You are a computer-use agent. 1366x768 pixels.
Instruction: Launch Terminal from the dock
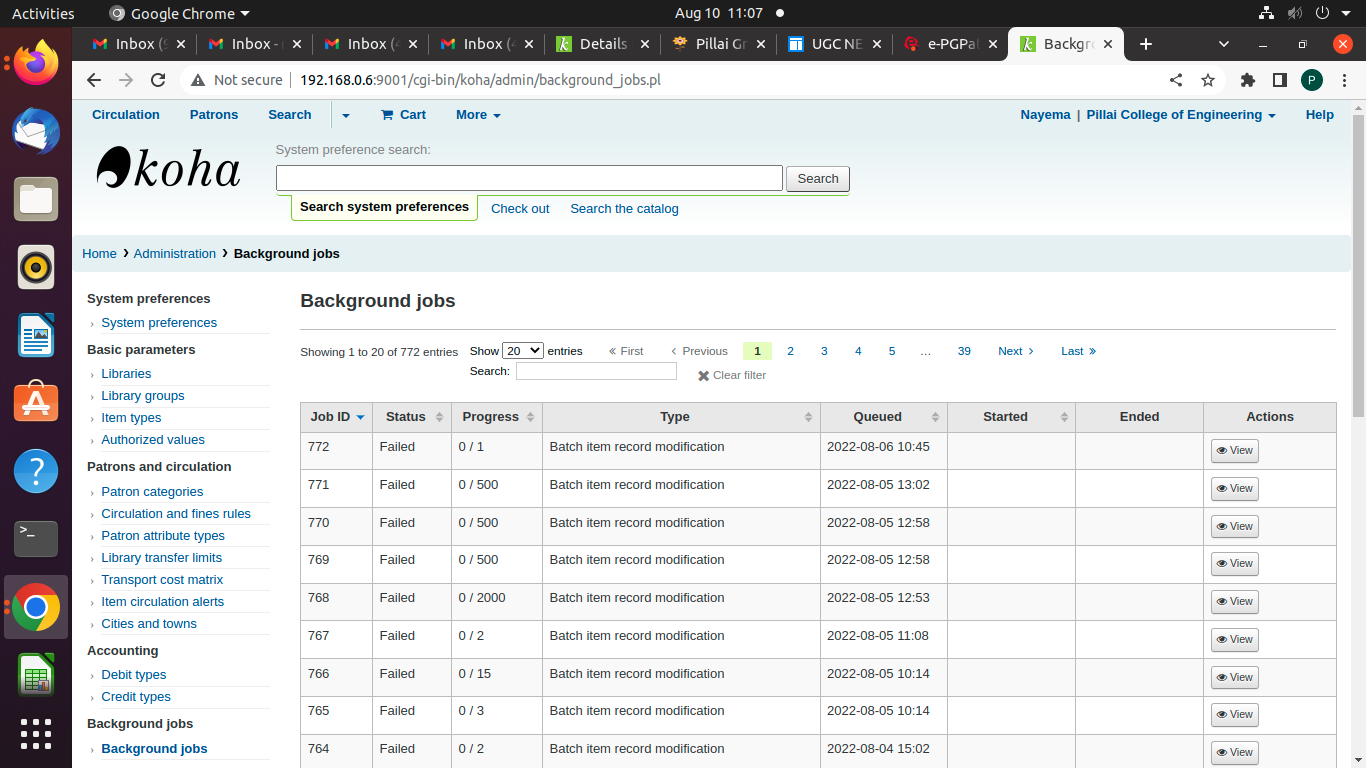pos(36,539)
